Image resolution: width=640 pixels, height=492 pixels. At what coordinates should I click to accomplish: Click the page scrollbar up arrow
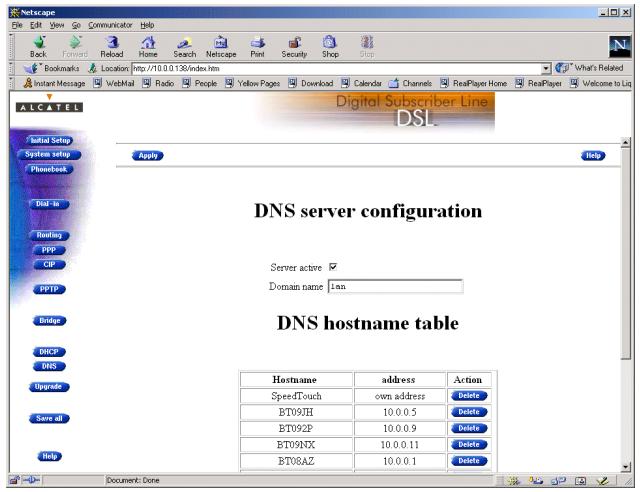coord(626,142)
